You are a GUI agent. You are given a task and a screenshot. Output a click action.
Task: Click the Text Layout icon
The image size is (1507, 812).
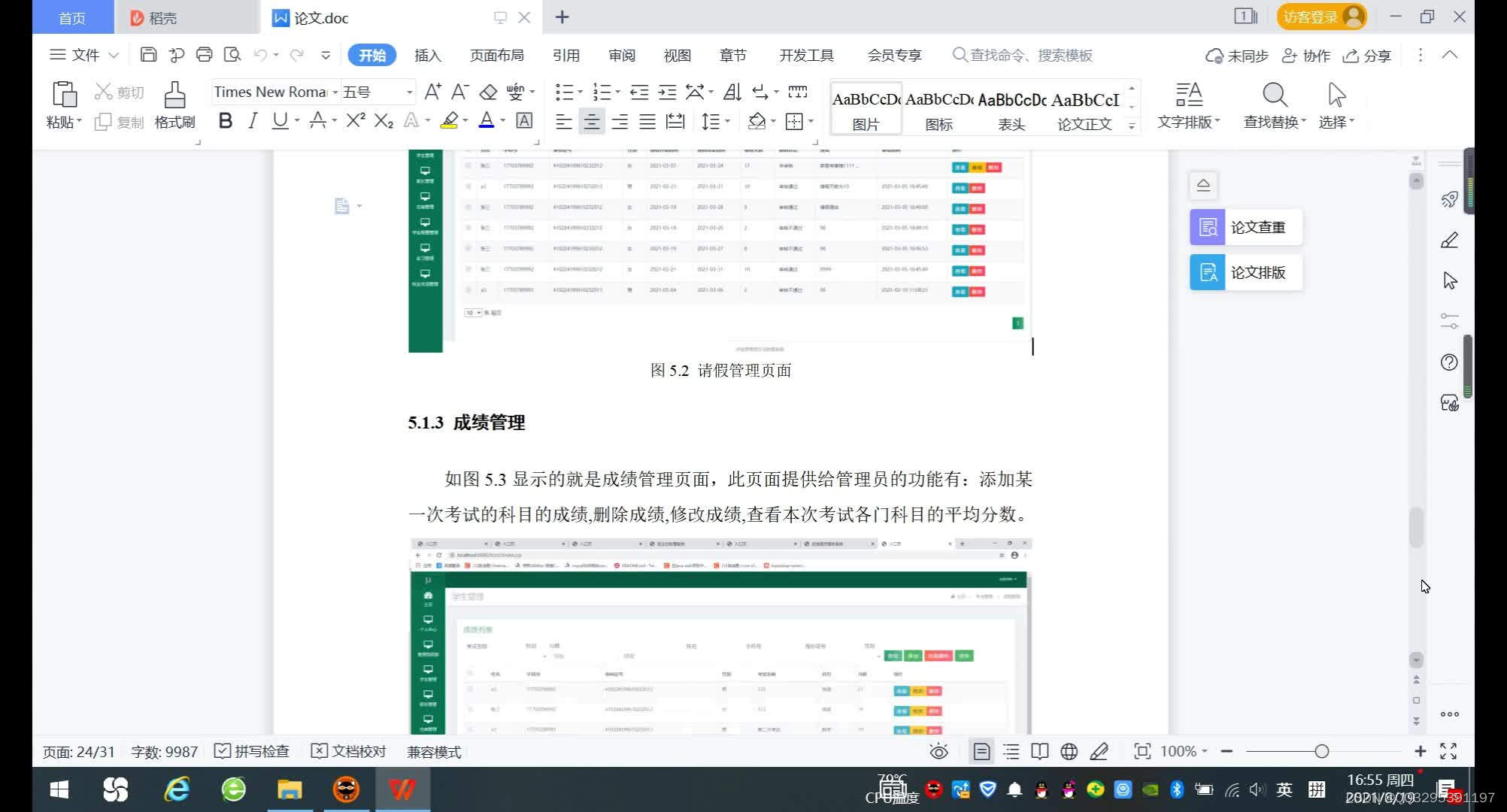click(1189, 95)
